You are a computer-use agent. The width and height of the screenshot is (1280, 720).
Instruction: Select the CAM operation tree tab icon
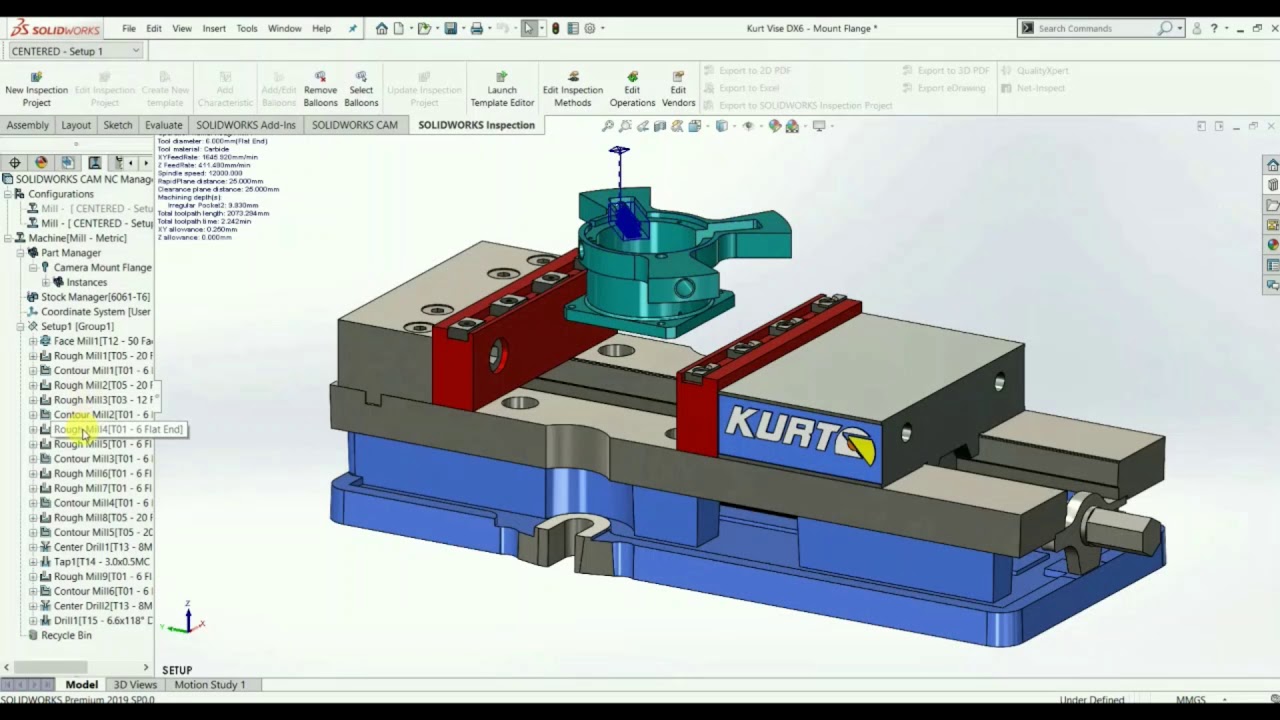[94, 162]
